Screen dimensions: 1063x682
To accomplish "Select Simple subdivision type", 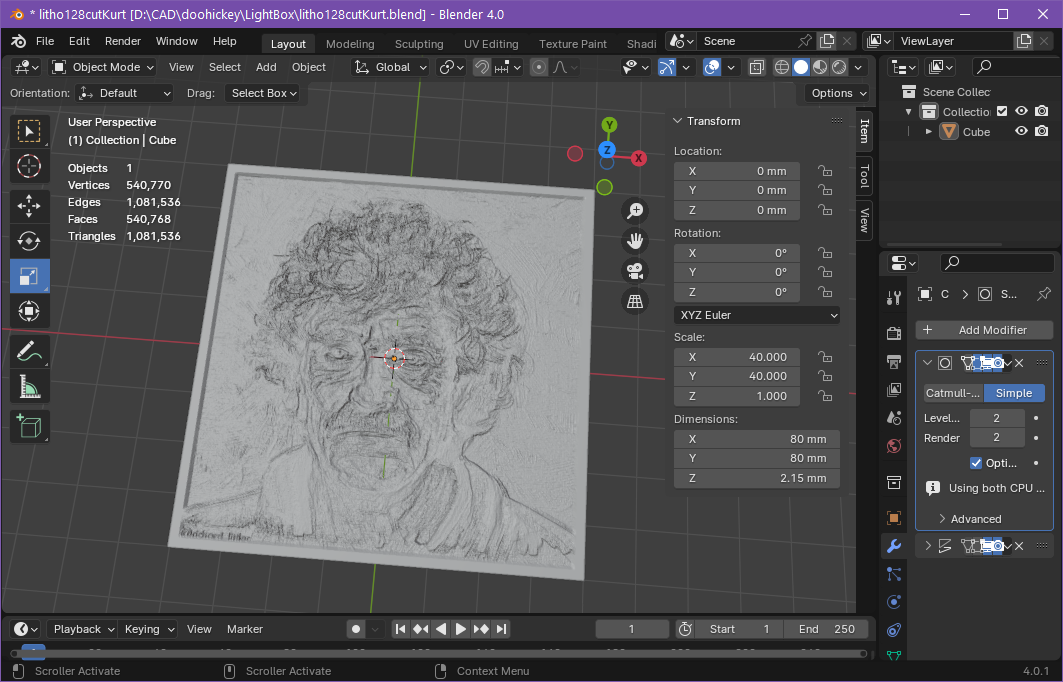I will coord(1014,393).
